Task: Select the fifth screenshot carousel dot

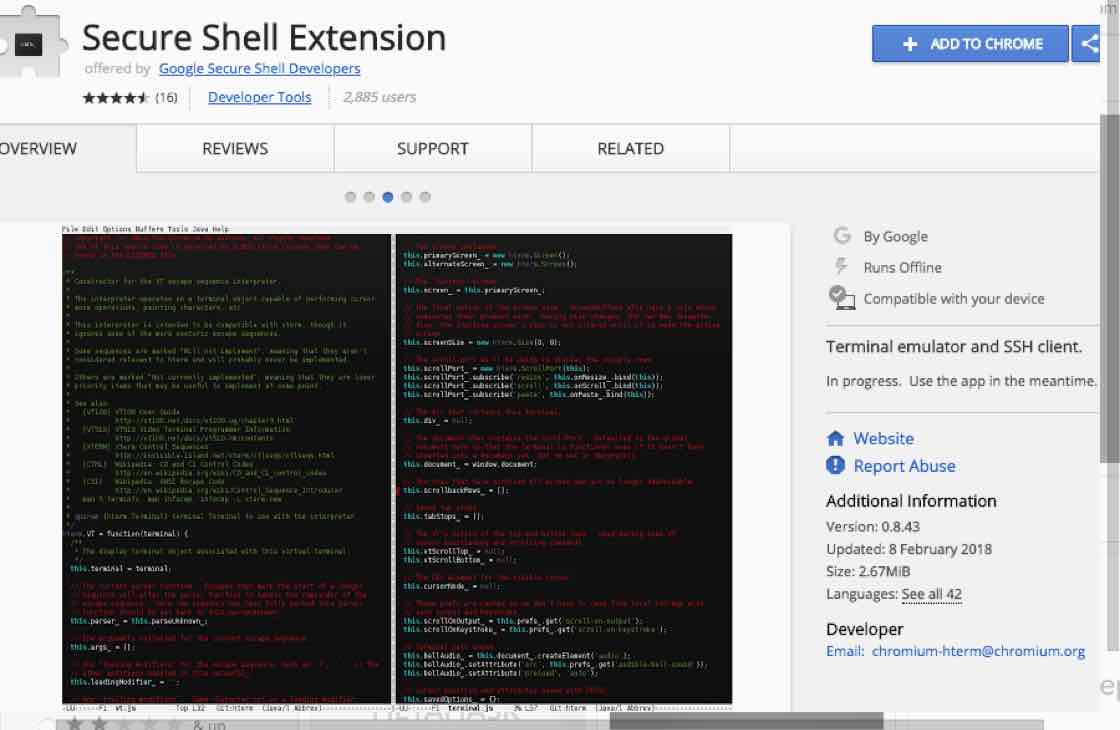Action: (425, 197)
